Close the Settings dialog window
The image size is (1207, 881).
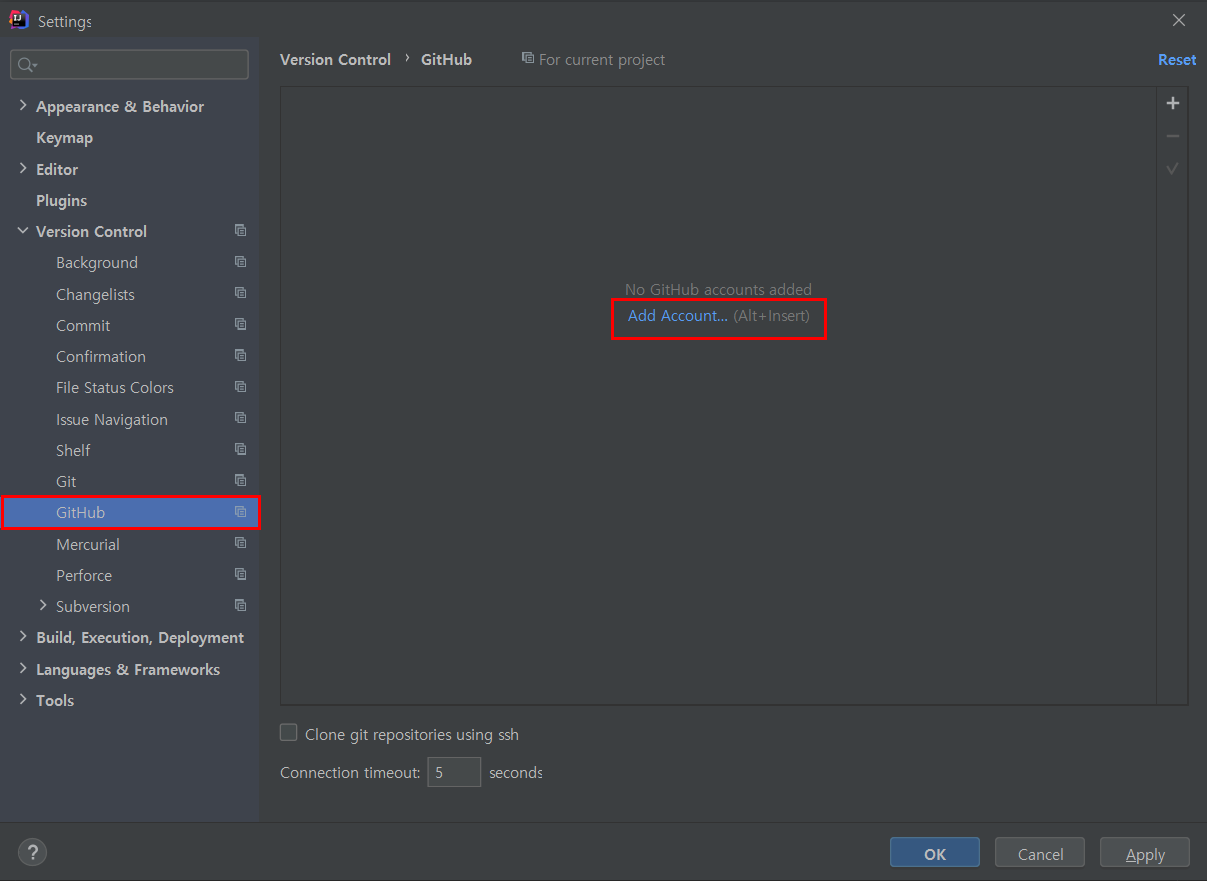click(x=1179, y=20)
